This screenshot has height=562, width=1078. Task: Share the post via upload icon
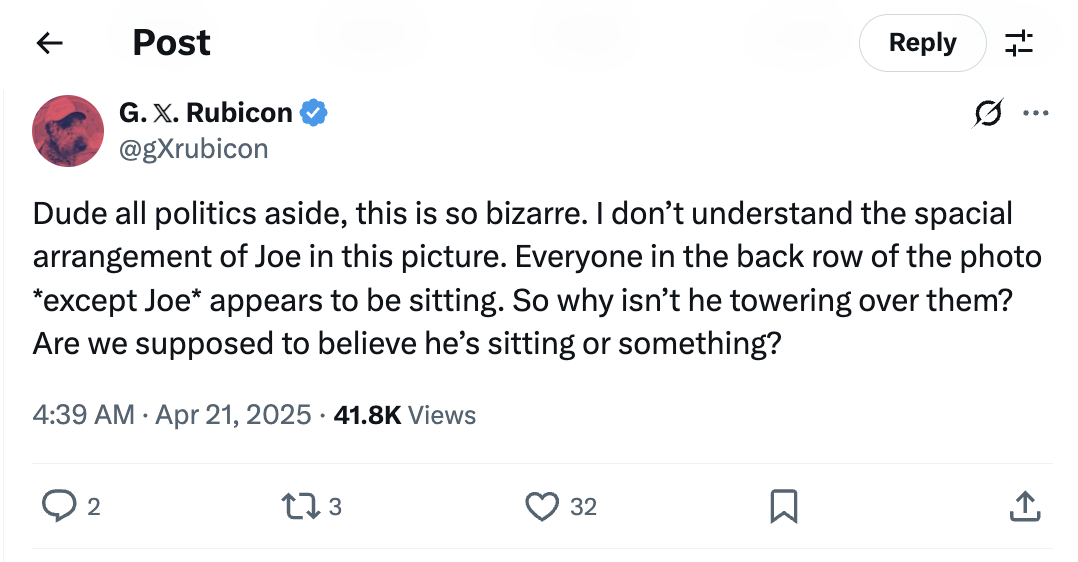pyautogui.click(x=1024, y=507)
